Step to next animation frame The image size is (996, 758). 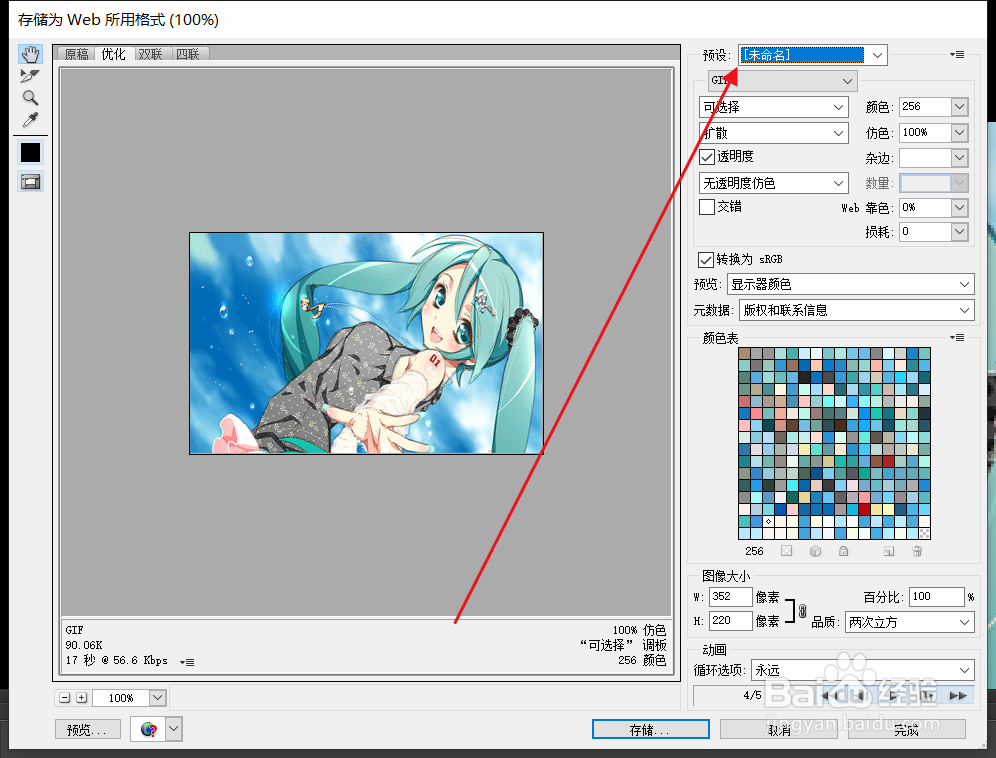pyautogui.click(x=927, y=696)
